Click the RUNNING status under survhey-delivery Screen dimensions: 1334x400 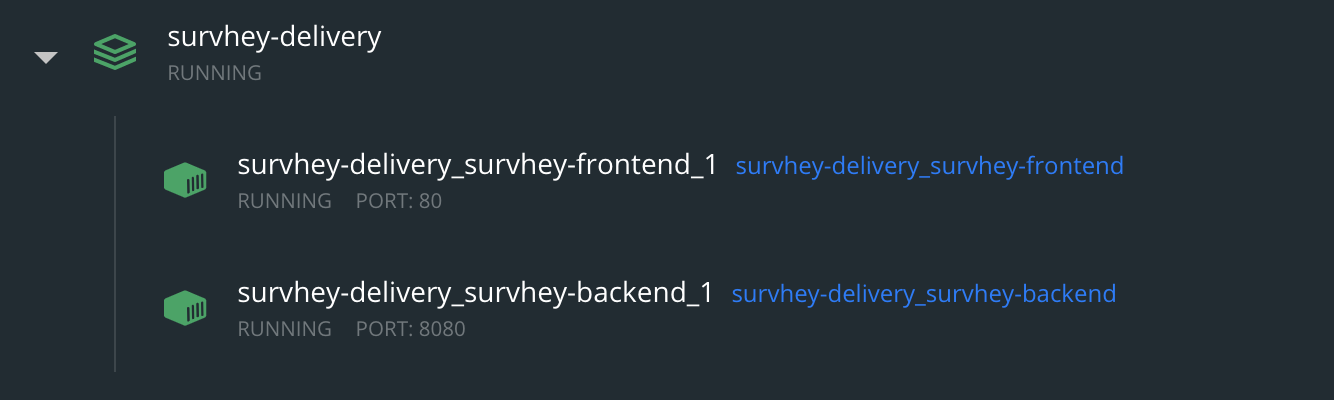coord(214,73)
